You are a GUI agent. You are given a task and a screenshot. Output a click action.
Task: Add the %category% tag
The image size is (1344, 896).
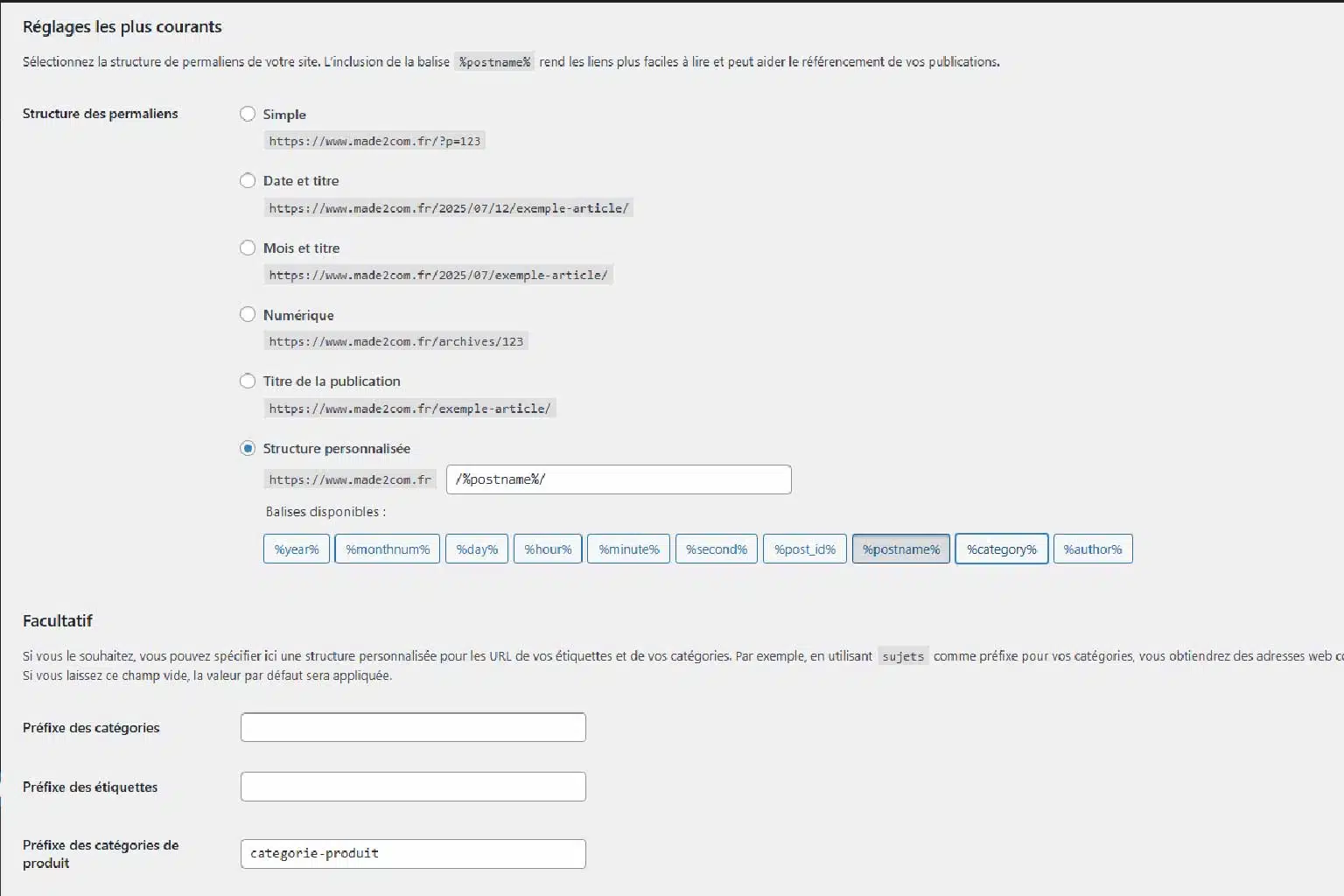point(1002,549)
